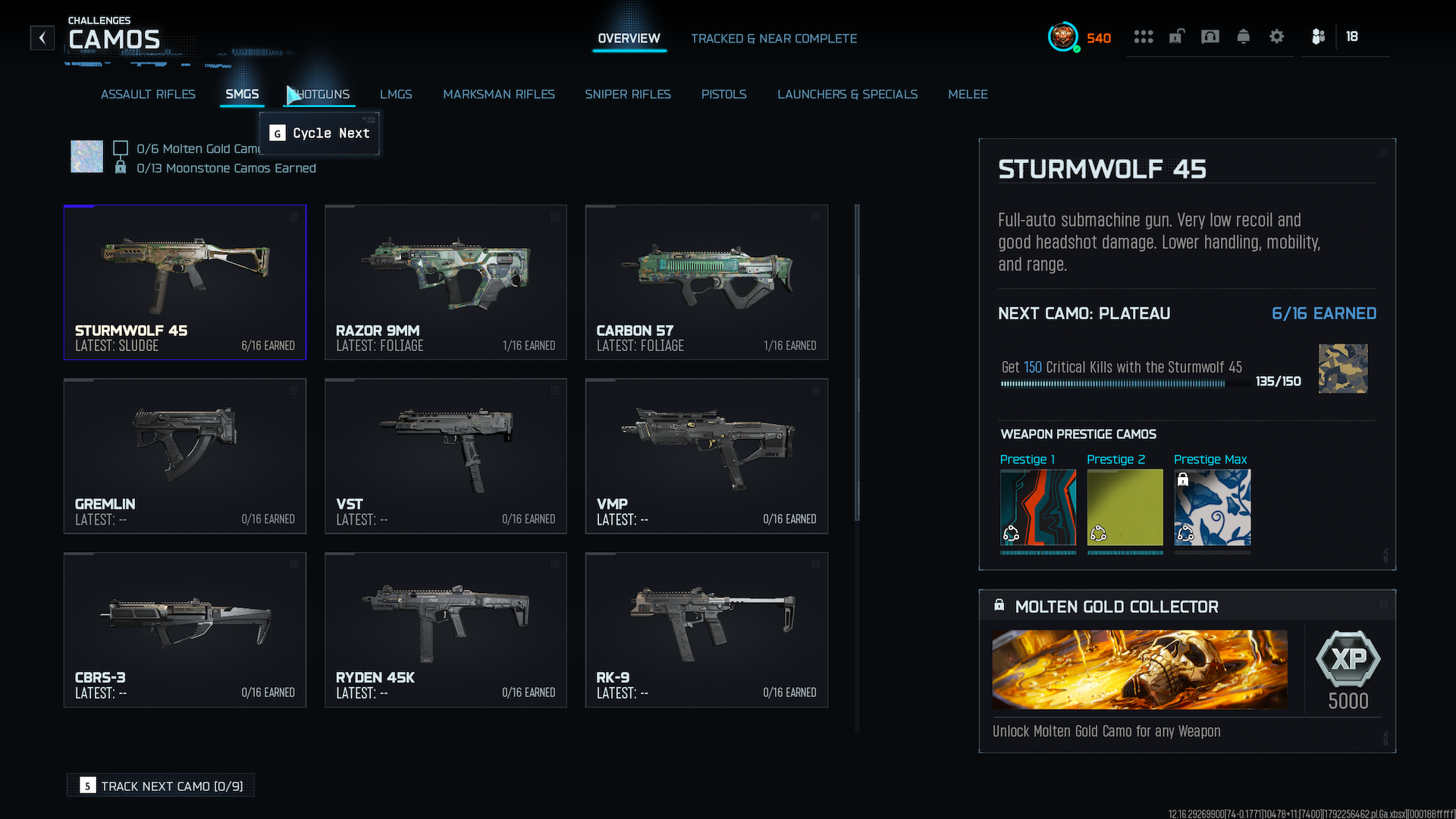Select the Sturmwolf 45 weapon card

(185, 282)
